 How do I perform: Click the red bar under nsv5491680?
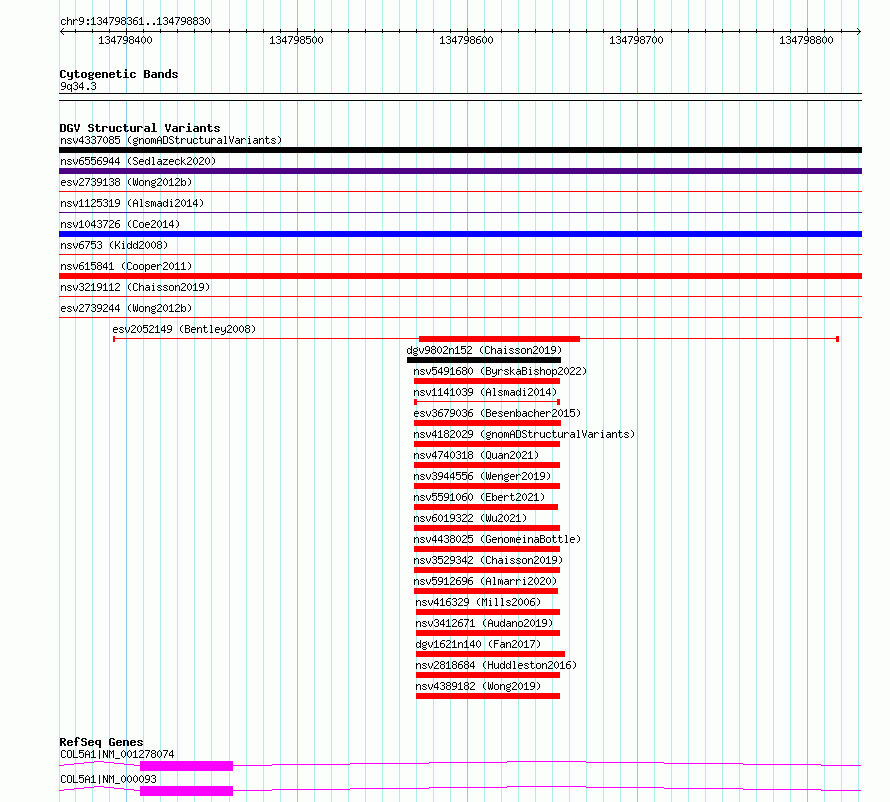[x=487, y=381]
